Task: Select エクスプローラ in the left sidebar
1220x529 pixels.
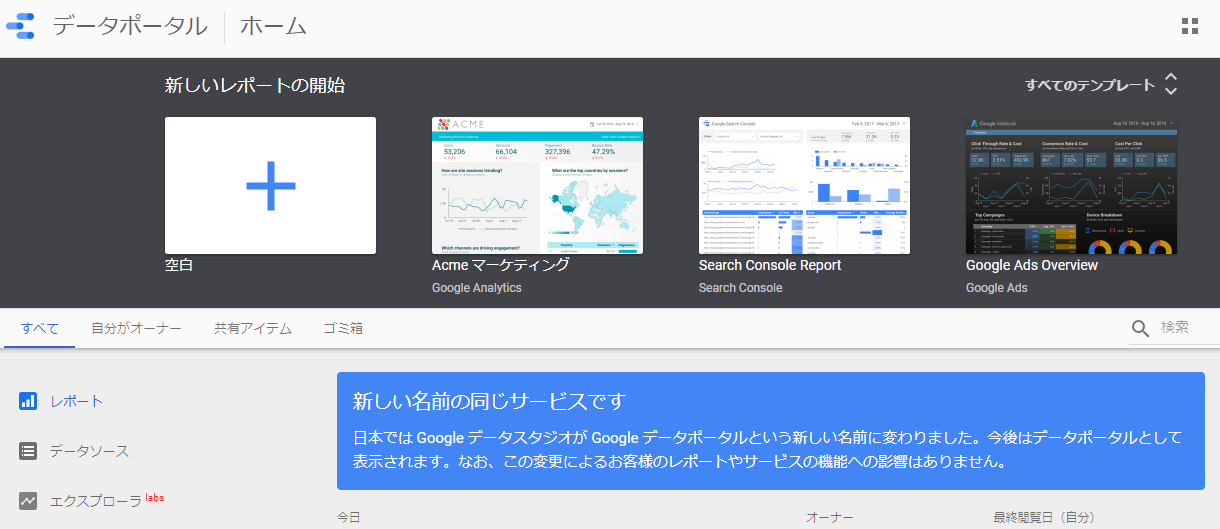Action: pos(95,501)
